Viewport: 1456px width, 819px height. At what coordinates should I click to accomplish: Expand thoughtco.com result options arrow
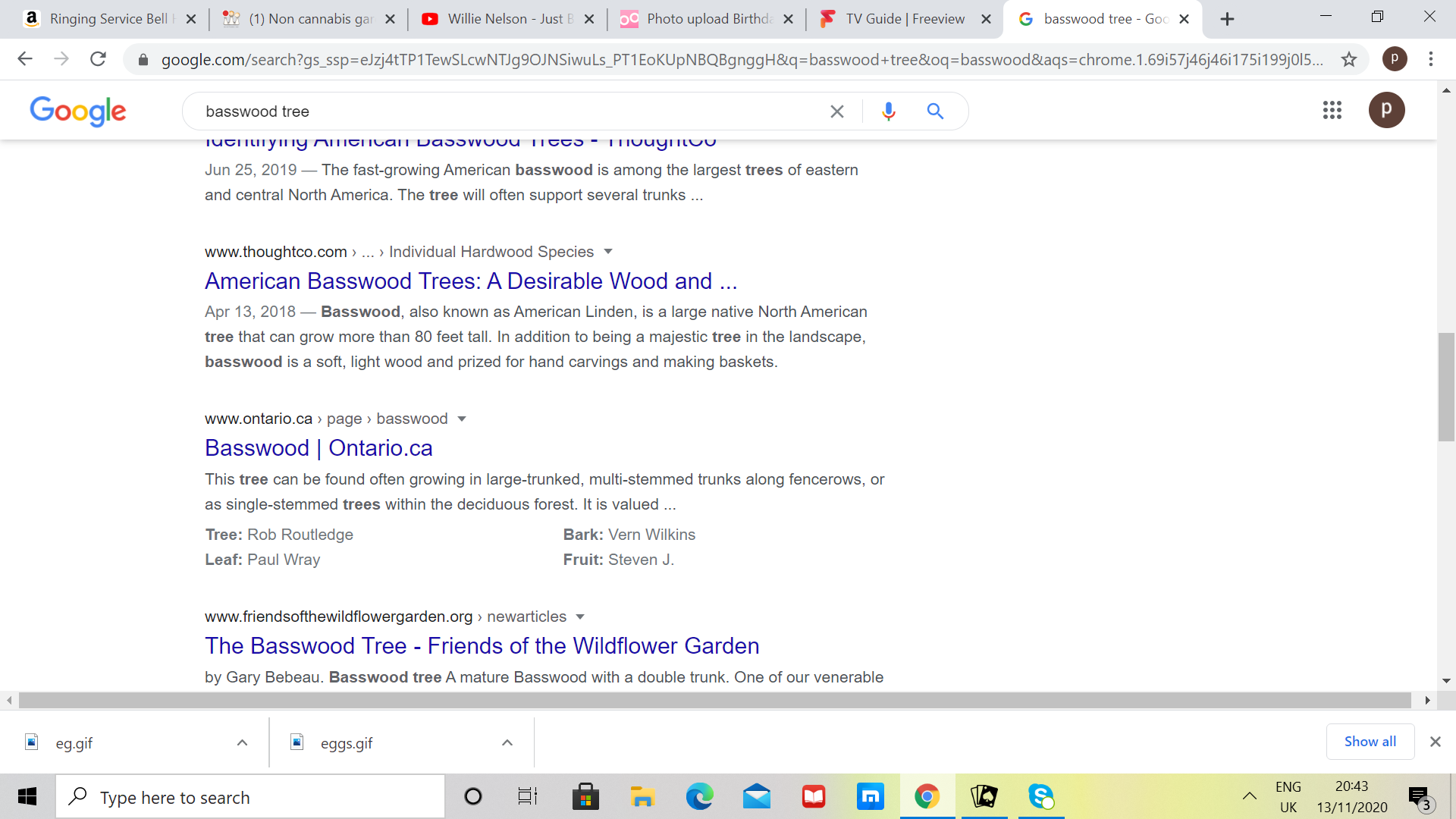click(607, 252)
